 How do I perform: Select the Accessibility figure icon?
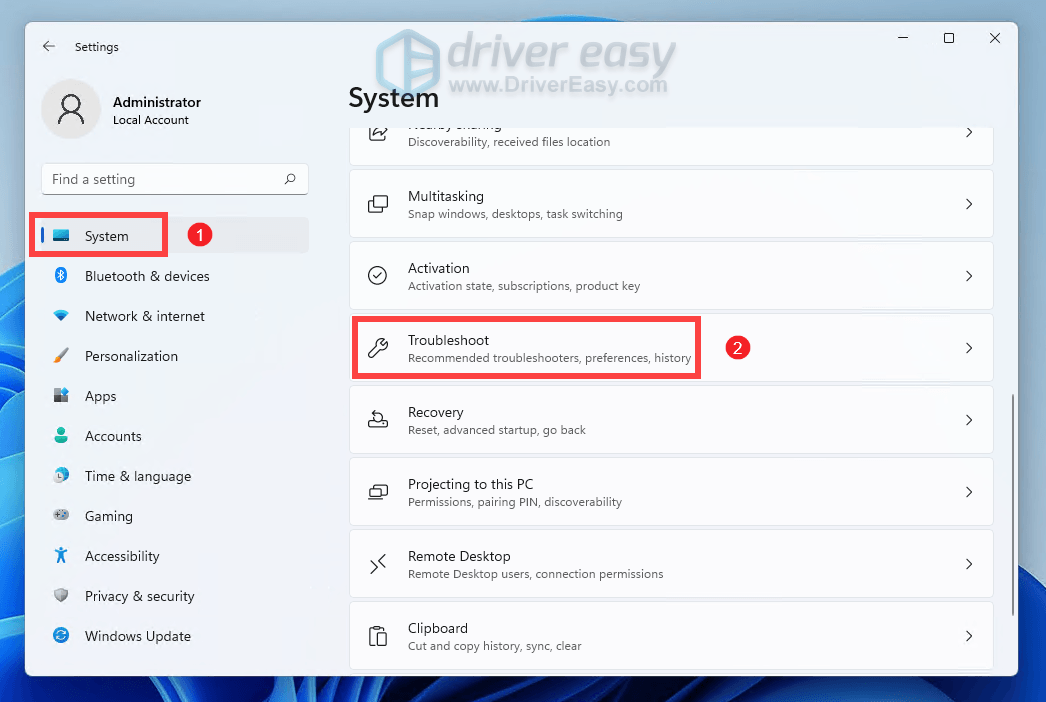63,556
